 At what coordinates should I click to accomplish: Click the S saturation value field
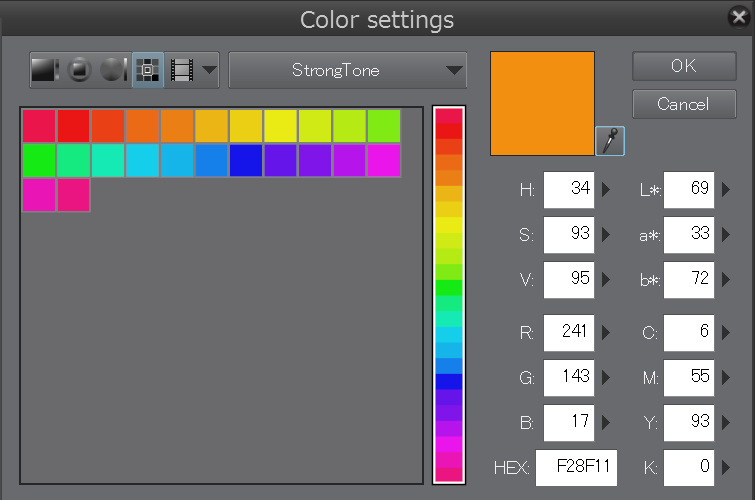(569, 236)
